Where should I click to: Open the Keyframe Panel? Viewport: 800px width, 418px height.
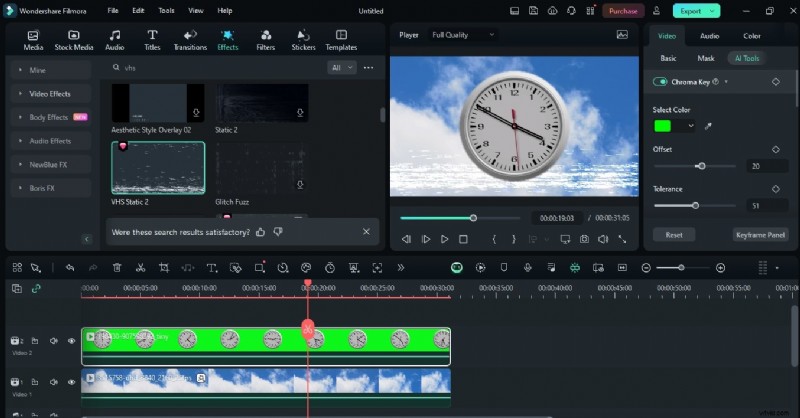pos(761,234)
